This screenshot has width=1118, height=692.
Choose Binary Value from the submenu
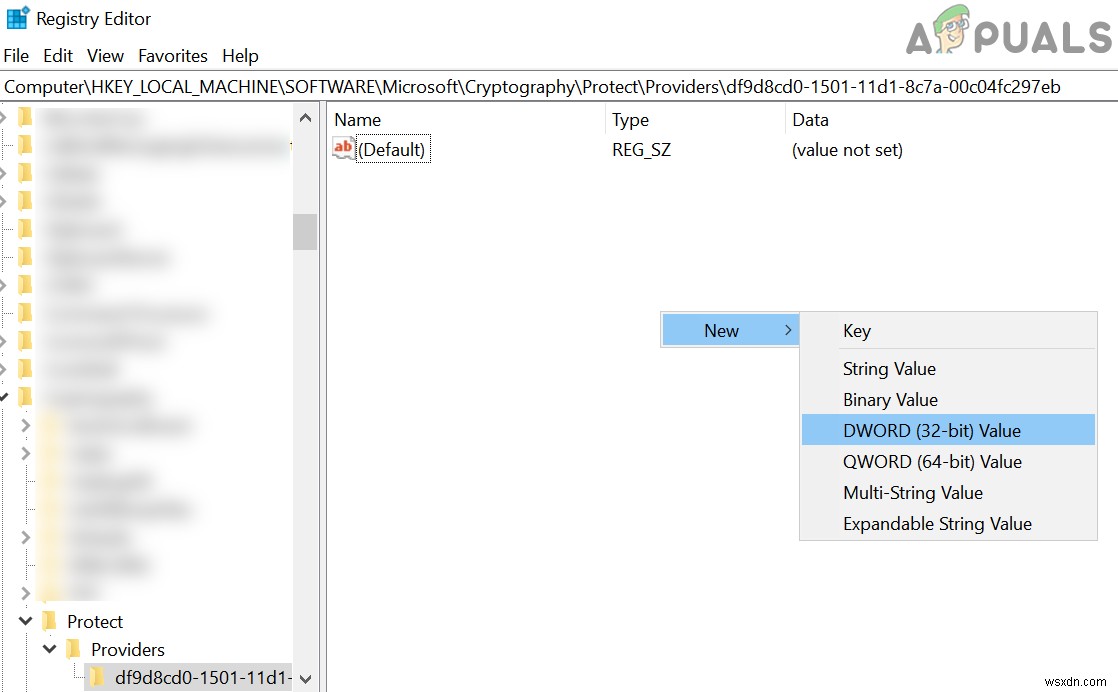click(x=948, y=400)
